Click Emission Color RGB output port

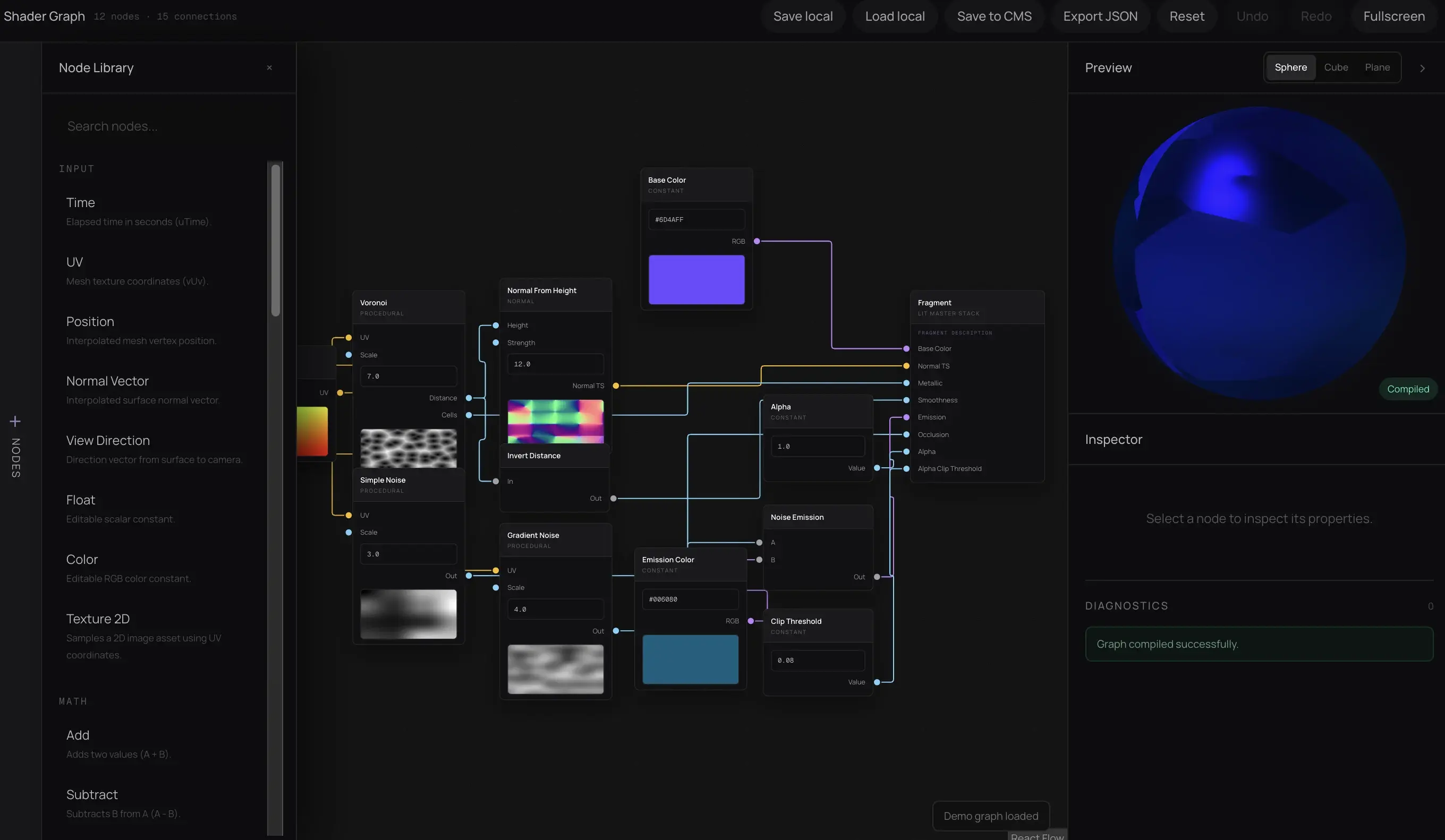[751, 621]
